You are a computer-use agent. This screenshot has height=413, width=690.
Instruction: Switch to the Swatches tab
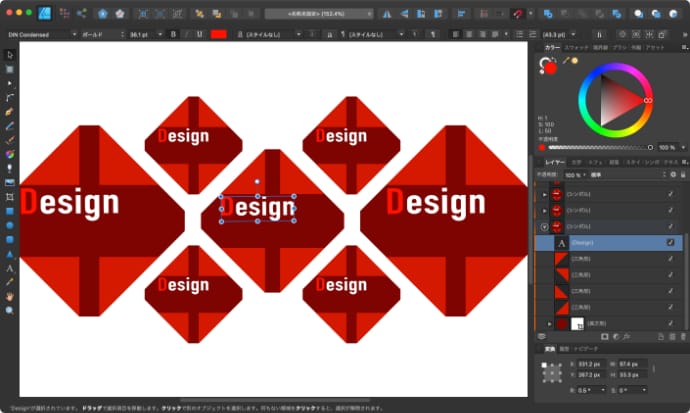click(578, 47)
